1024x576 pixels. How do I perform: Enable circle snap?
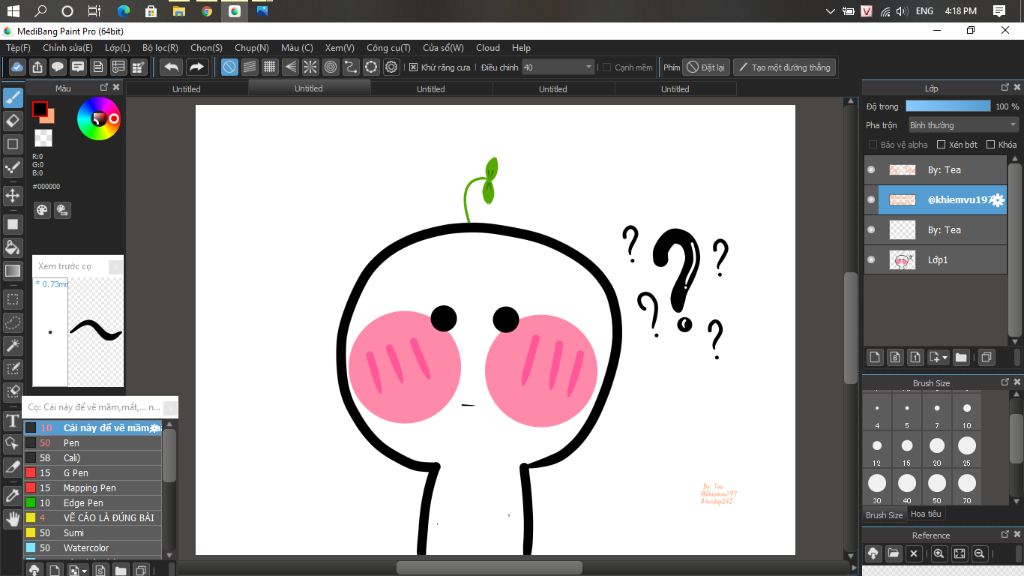(330, 67)
